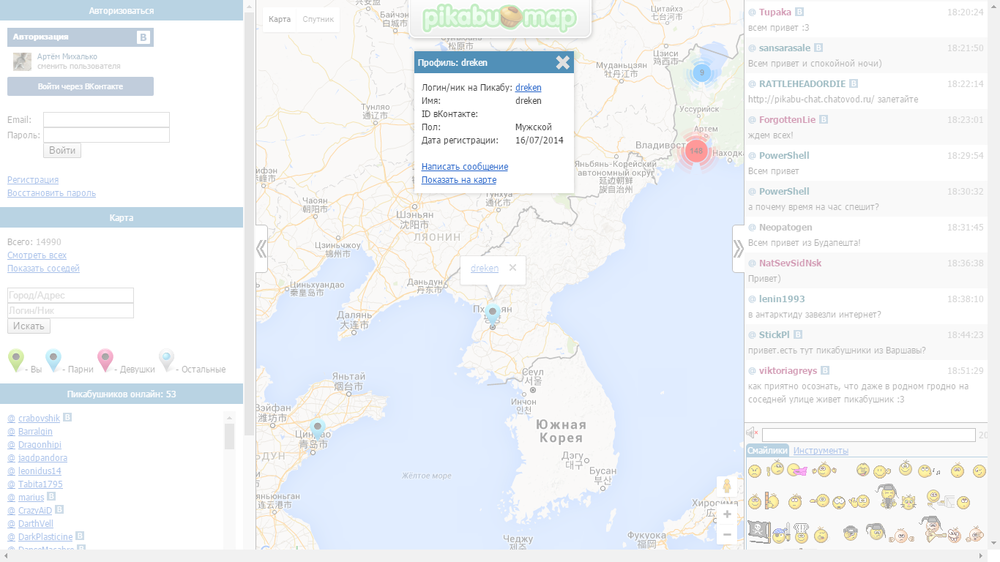
Task: Click Артём Михалько avatar thumbnail
Action: (22, 61)
